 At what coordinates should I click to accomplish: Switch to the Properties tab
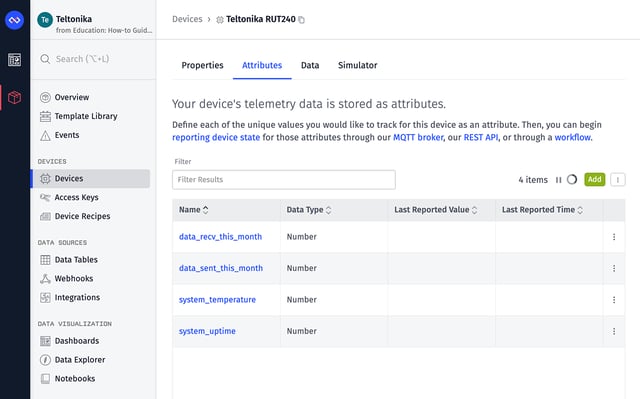202,65
